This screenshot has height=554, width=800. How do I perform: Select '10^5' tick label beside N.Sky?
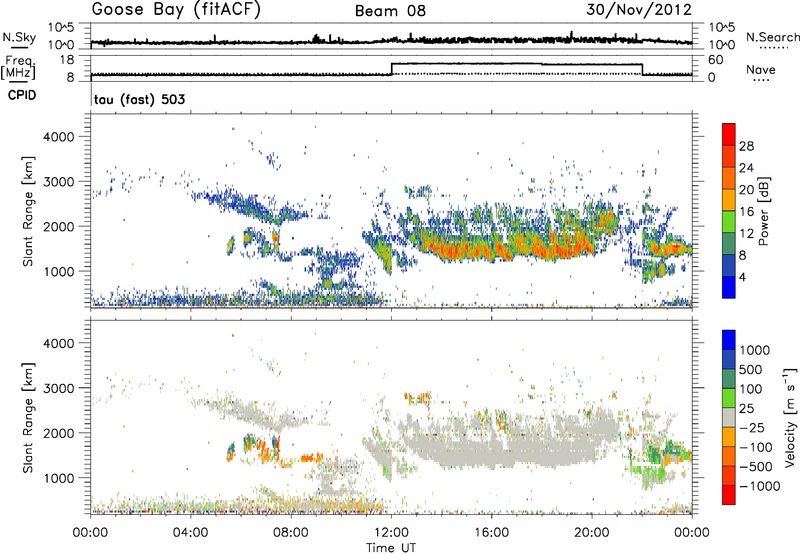tap(61, 28)
